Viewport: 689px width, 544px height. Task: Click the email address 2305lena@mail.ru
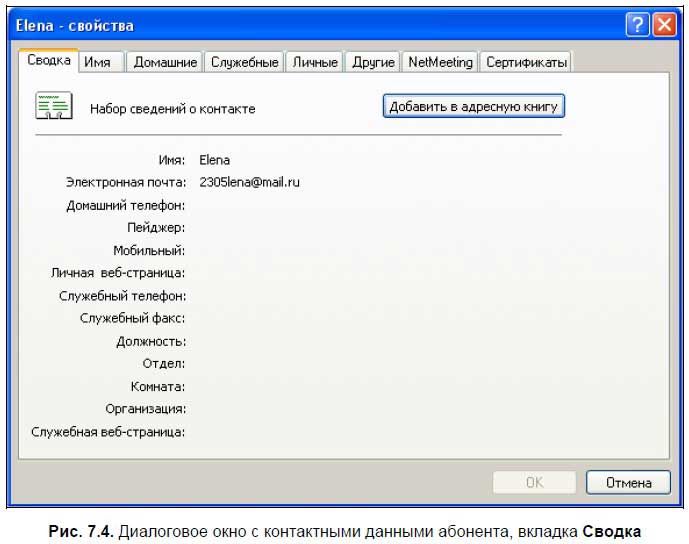click(249, 182)
